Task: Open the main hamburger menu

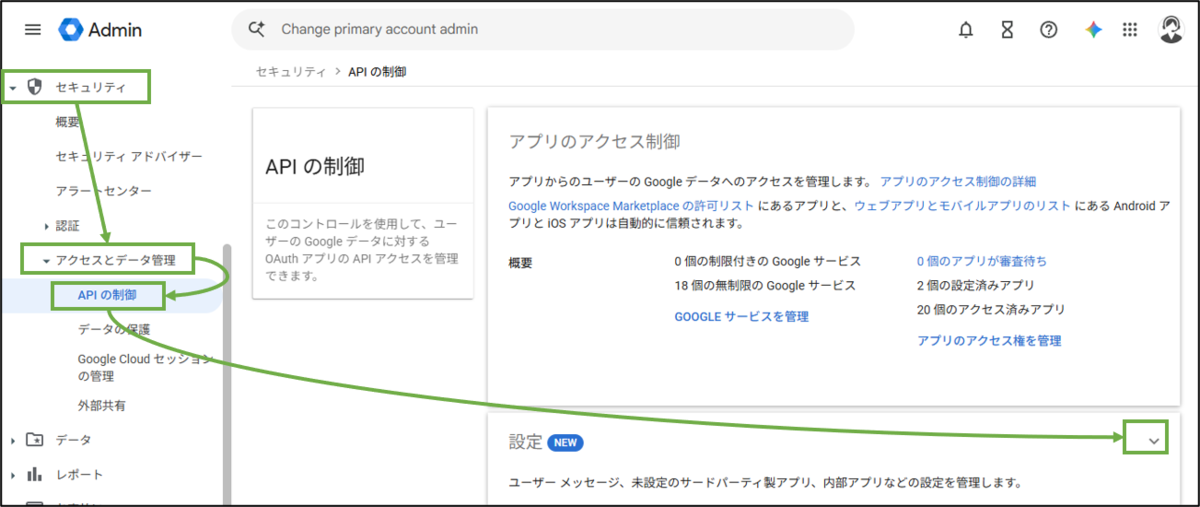Action: tap(33, 30)
